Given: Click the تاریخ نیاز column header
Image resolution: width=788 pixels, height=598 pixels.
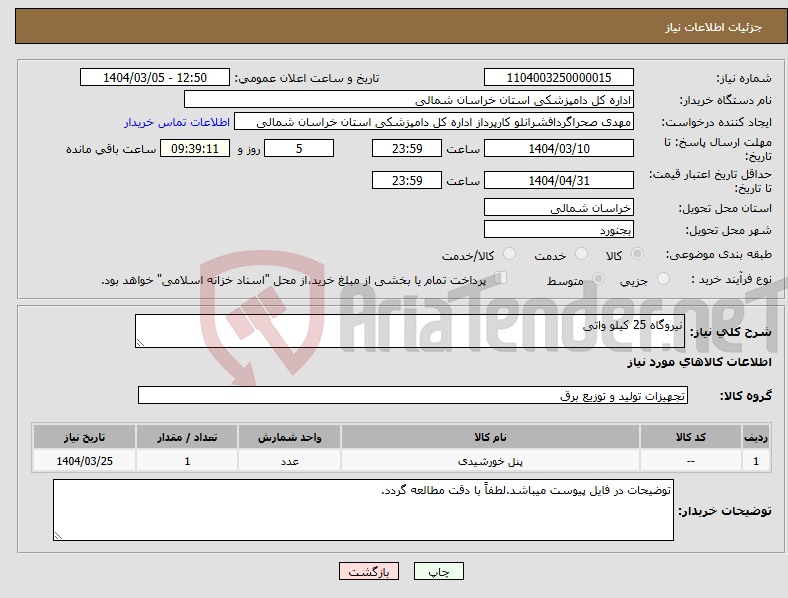Looking at the screenshot, I should (x=84, y=437).
